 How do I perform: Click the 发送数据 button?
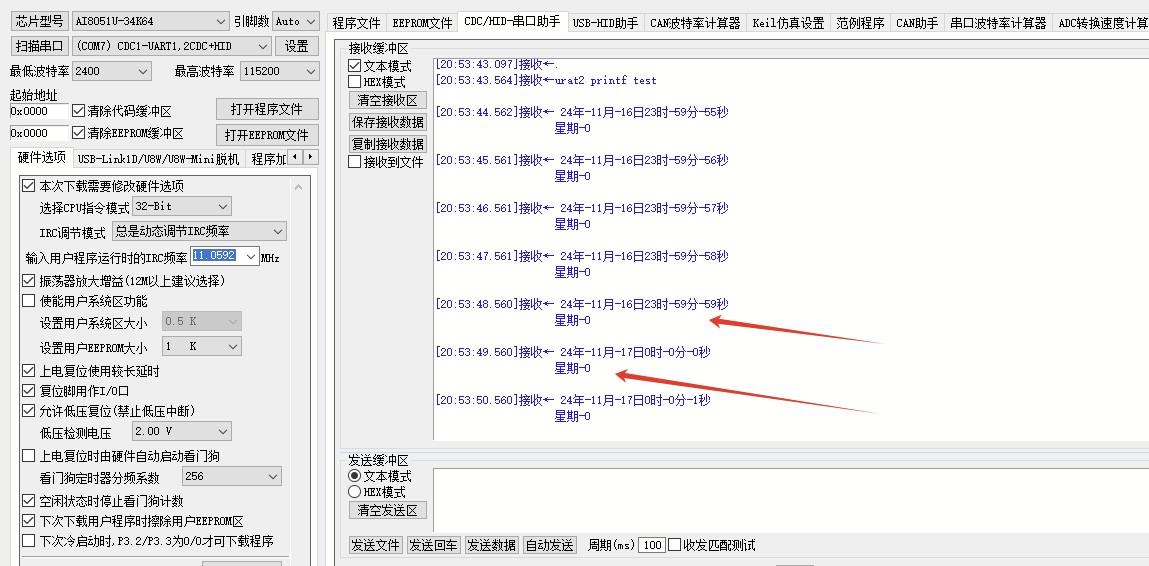(492, 545)
